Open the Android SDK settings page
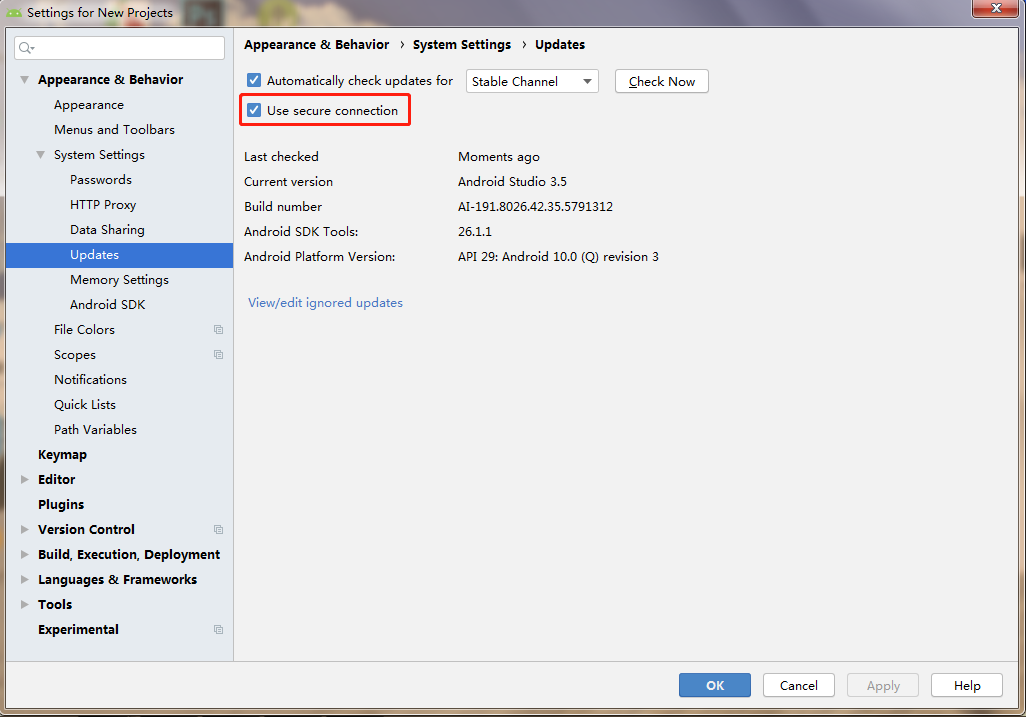The width and height of the screenshot is (1026, 717). tap(107, 305)
